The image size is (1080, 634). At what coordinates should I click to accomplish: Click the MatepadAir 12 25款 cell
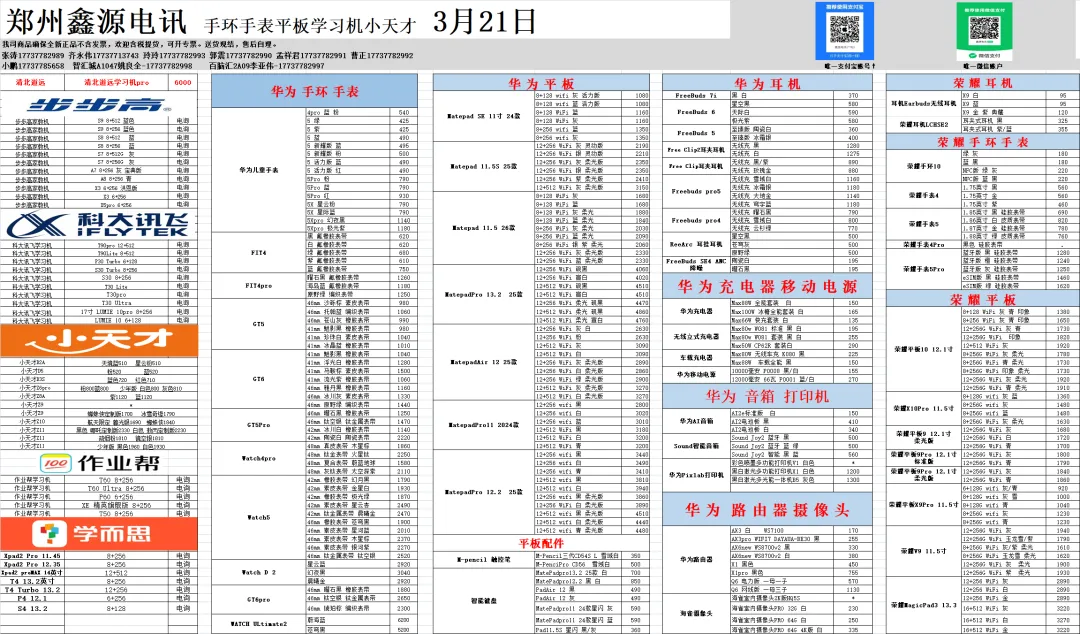484,362
